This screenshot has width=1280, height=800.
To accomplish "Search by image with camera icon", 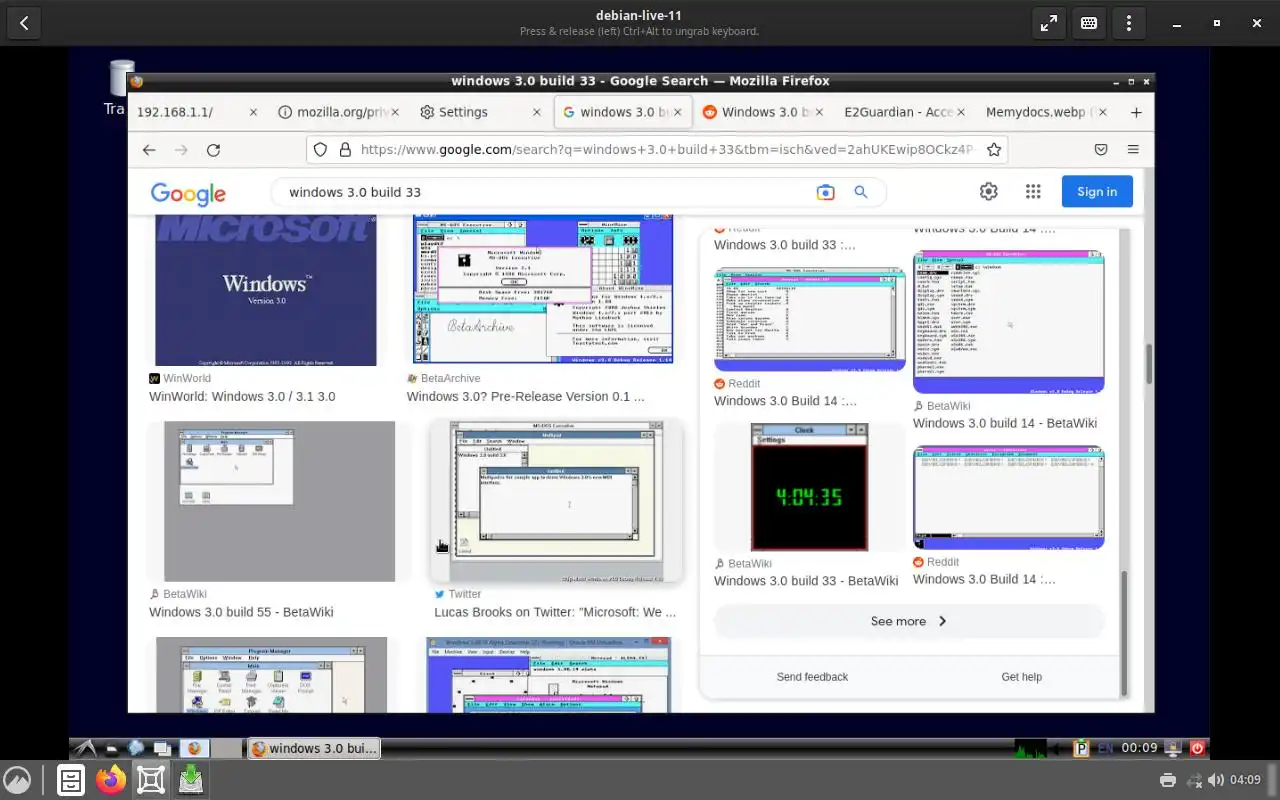I will tap(825, 192).
